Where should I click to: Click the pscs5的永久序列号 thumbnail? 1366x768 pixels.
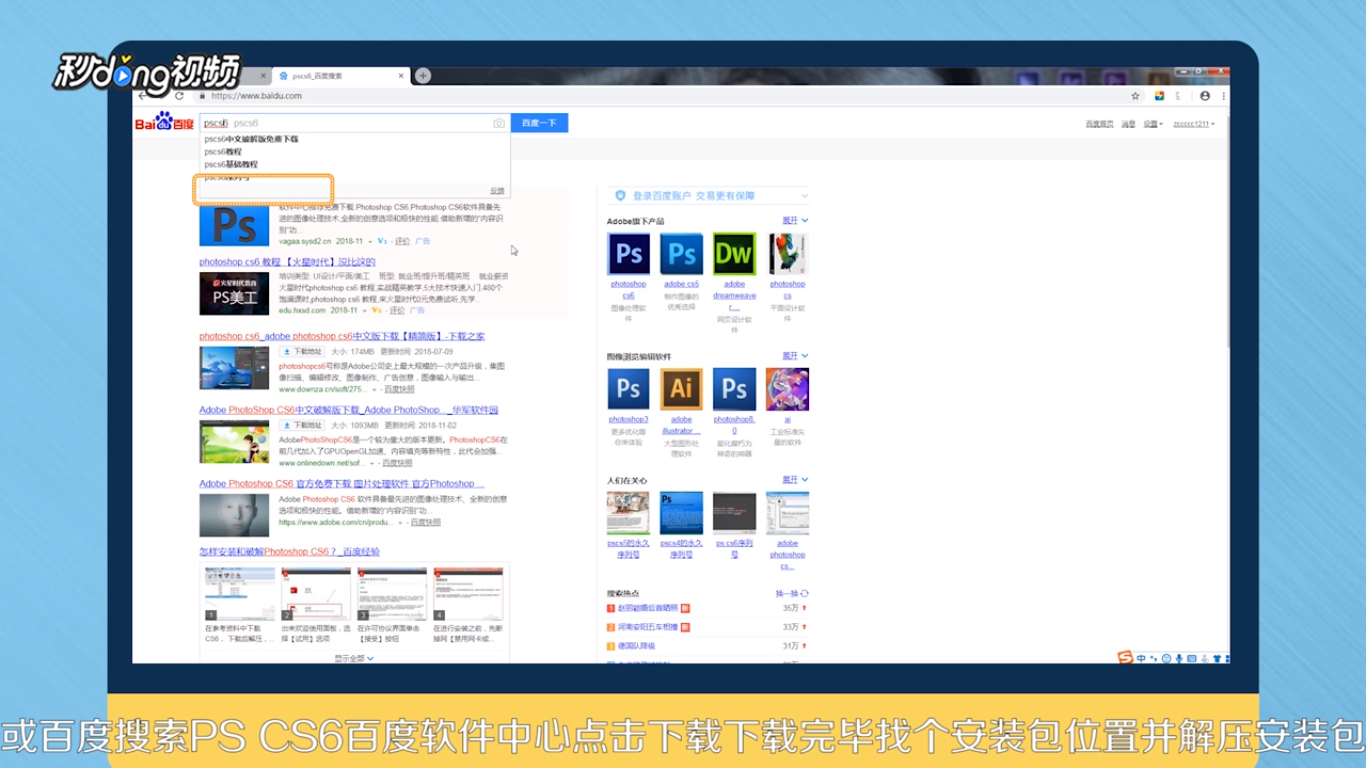pyautogui.click(x=628, y=513)
